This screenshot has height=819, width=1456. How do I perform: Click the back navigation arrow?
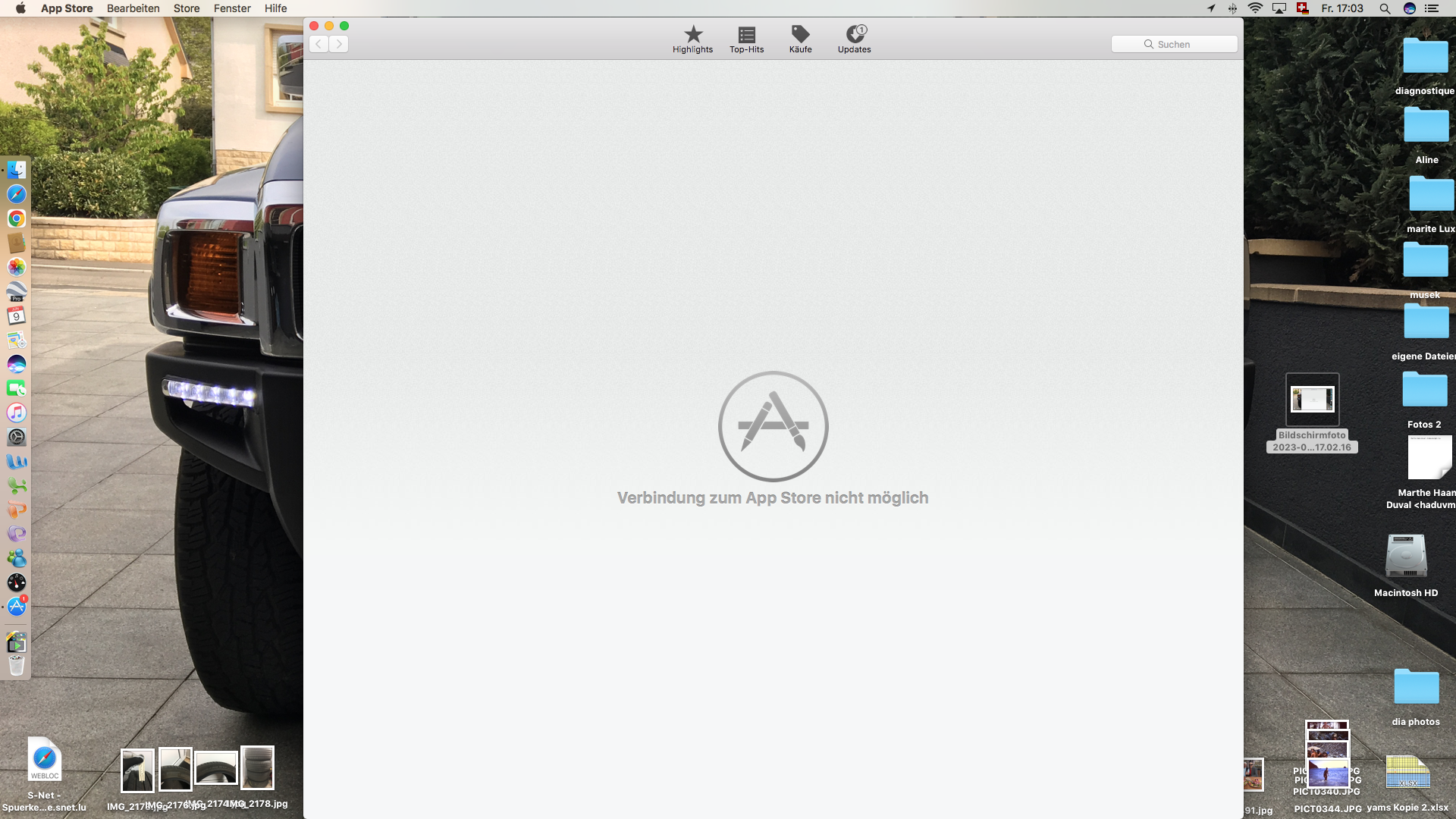(x=319, y=44)
